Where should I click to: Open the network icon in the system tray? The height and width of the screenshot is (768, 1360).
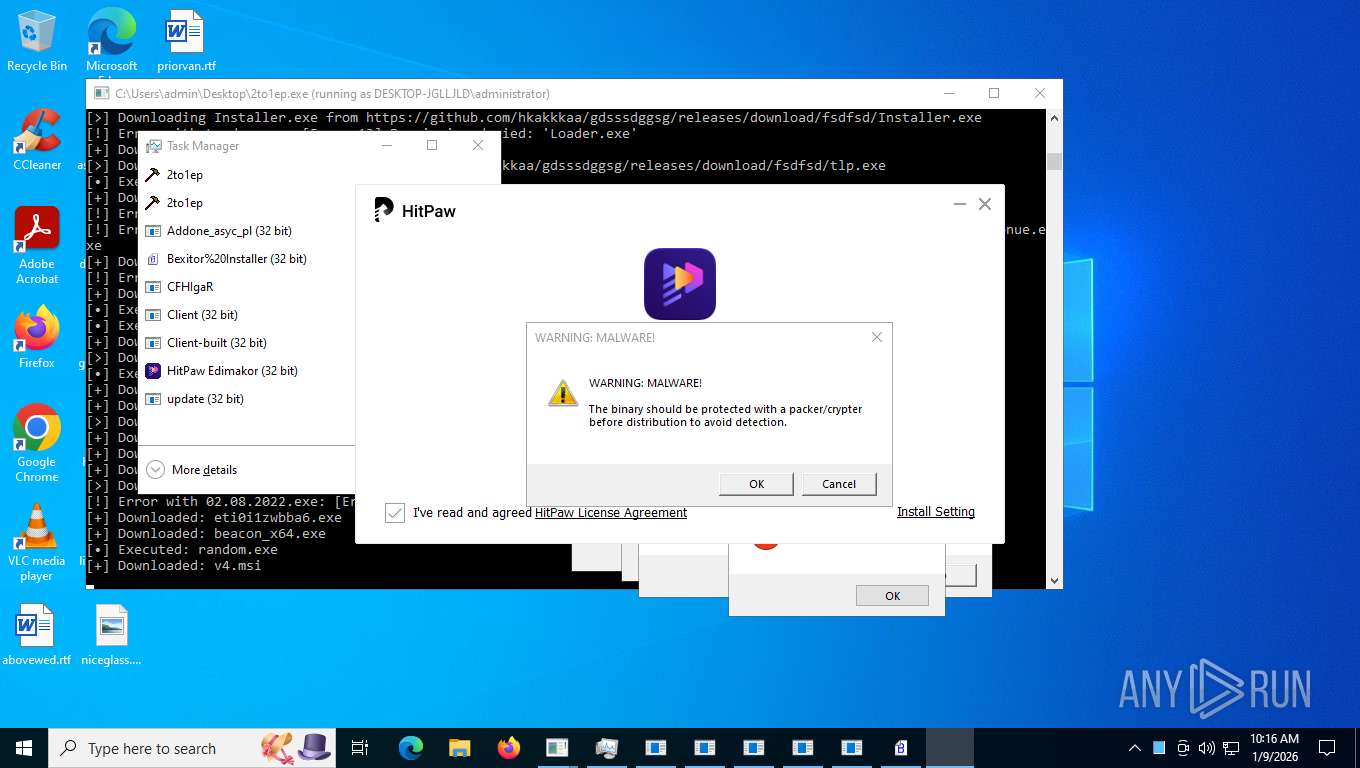(x=1230, y=748)
